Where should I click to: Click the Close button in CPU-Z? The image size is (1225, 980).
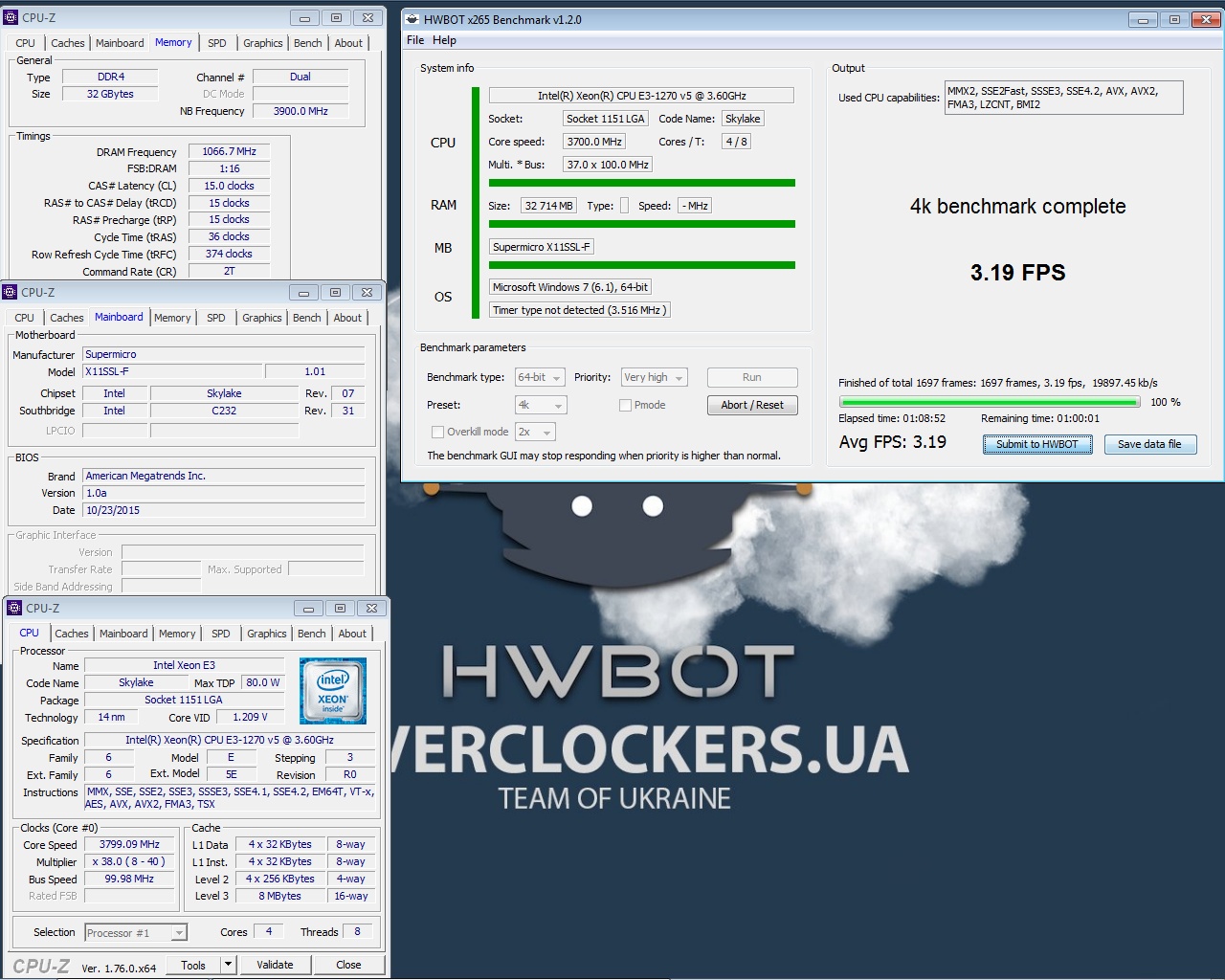coord(348,965)
